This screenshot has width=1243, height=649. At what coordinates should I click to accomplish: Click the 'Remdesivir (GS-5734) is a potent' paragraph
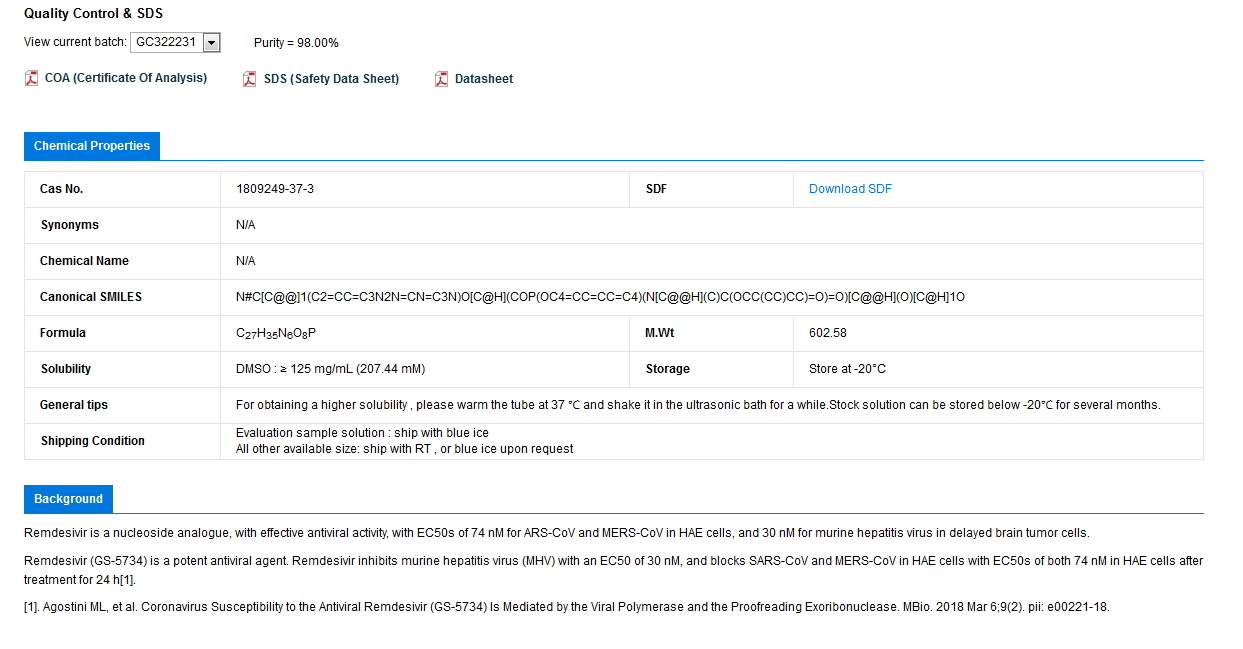click(614, 570)
